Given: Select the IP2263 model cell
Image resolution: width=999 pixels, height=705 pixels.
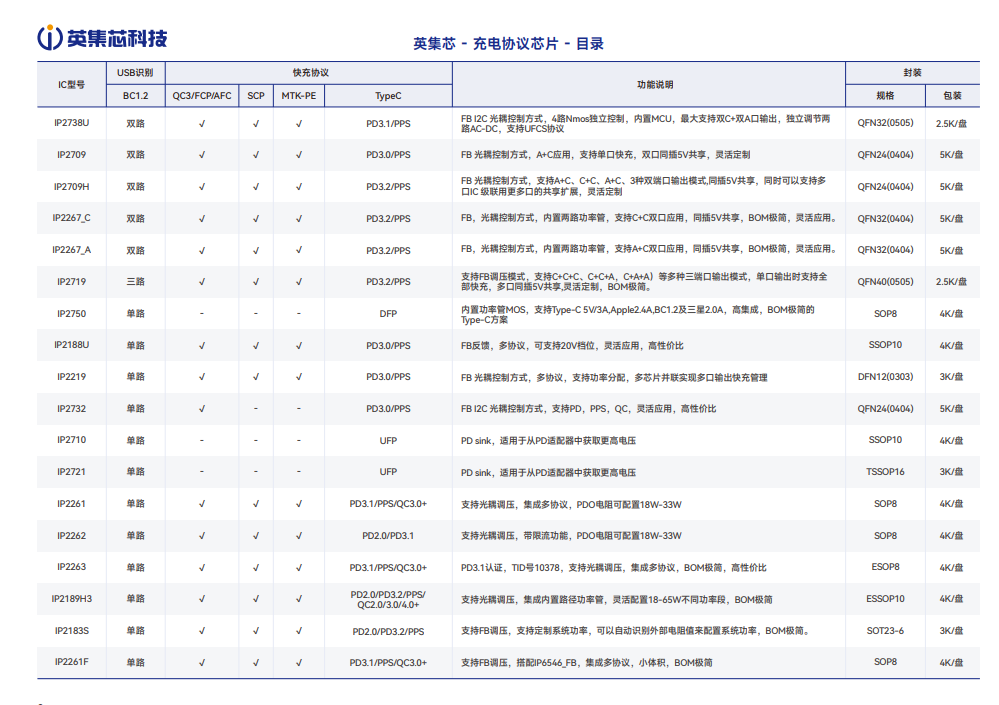Looking at the screenshot, I should click(x=71, y=566).
